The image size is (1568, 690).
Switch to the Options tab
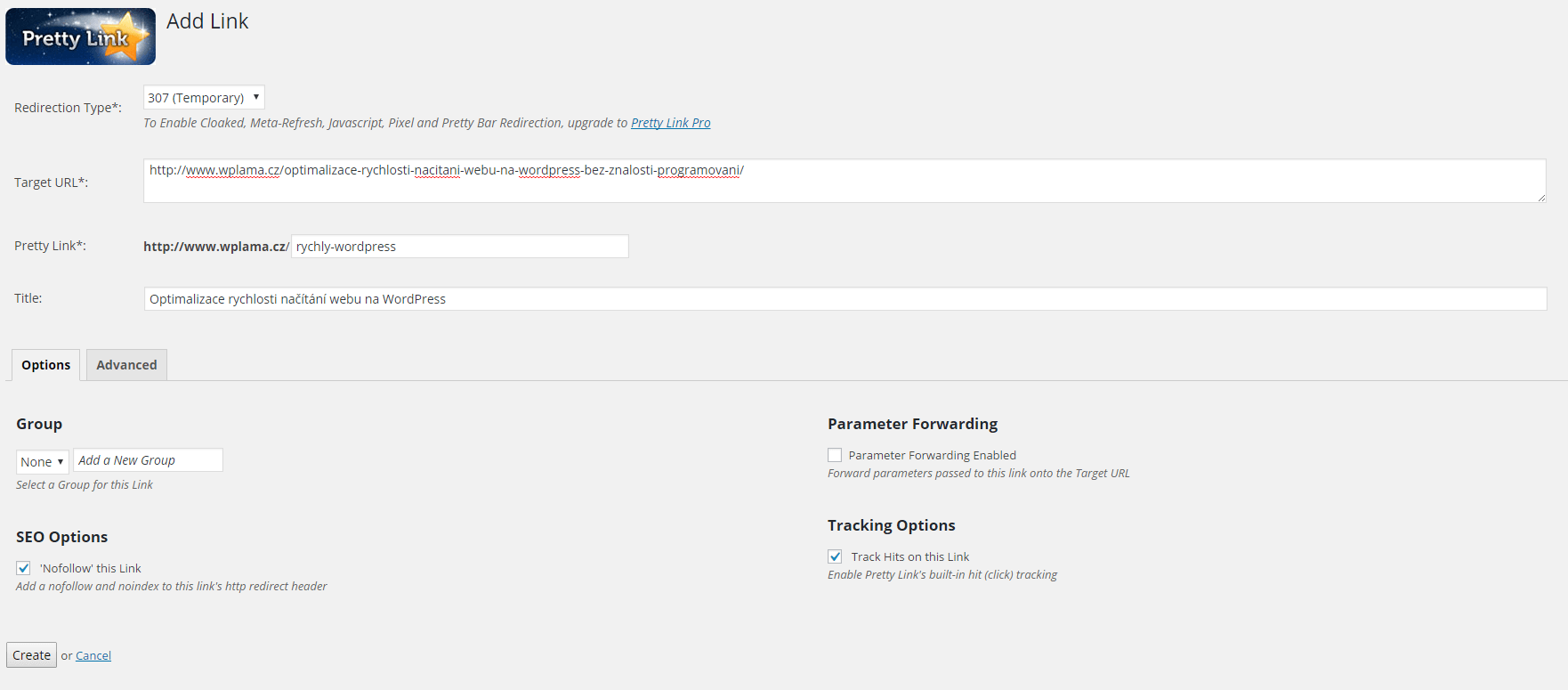46,365
